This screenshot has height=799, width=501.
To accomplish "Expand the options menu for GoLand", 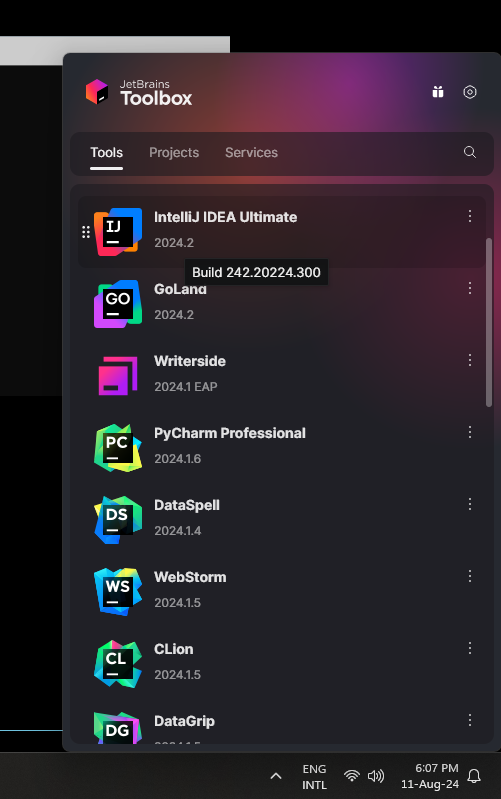I will point(469,288).
